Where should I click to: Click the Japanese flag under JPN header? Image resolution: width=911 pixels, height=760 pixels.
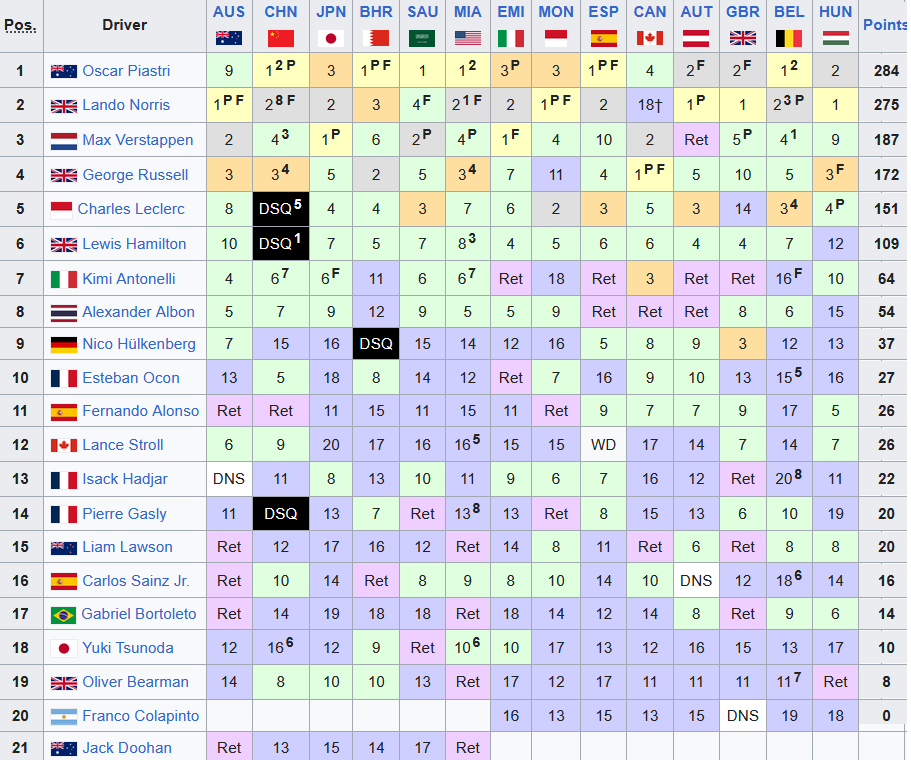click(x=331, y=38)
